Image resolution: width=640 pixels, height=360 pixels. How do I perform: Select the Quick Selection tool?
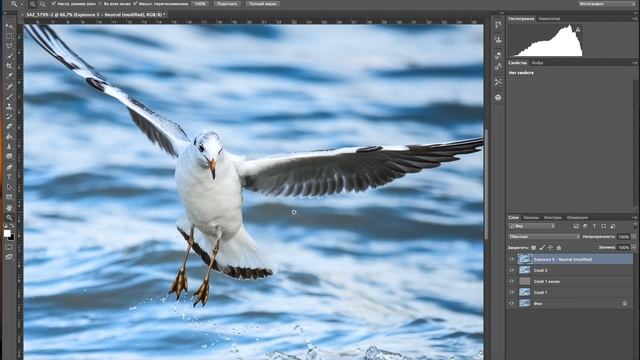point(9,56)
